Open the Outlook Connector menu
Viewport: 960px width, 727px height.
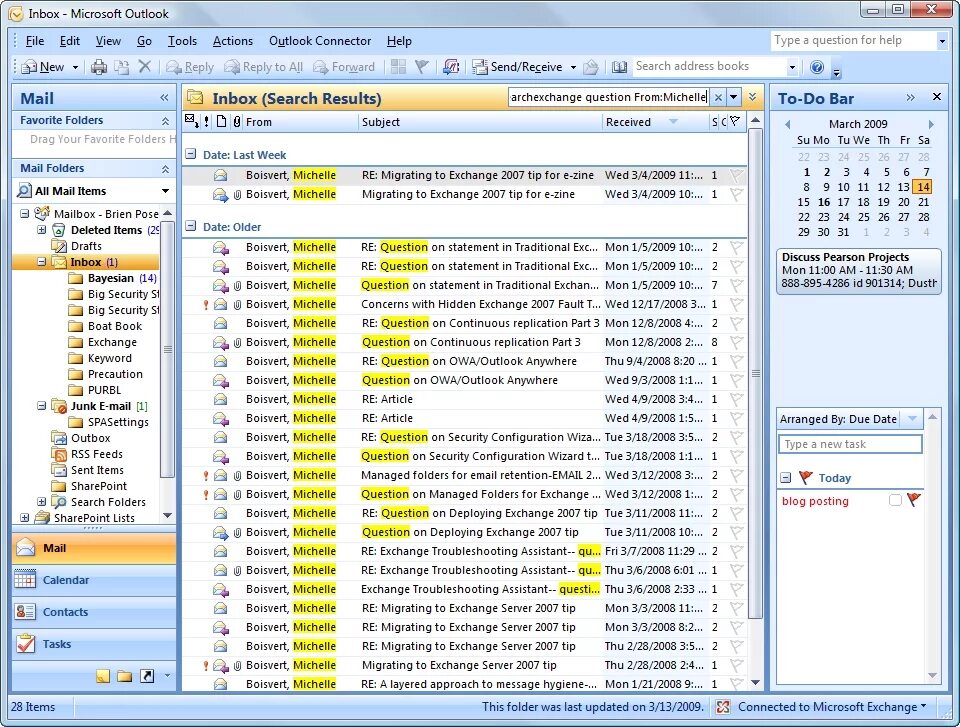(320, 41)
